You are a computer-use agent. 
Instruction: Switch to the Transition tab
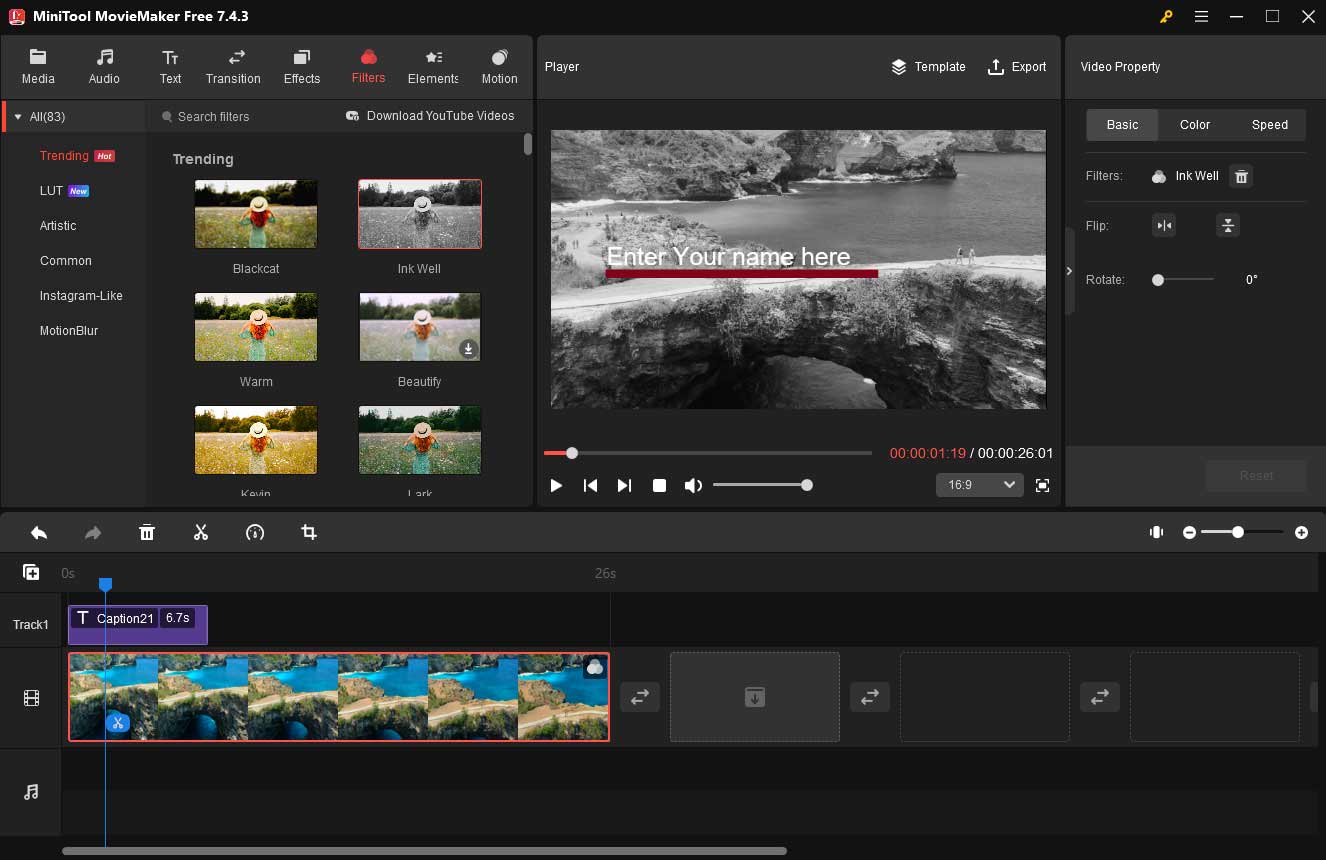click(x=233, y=66)
